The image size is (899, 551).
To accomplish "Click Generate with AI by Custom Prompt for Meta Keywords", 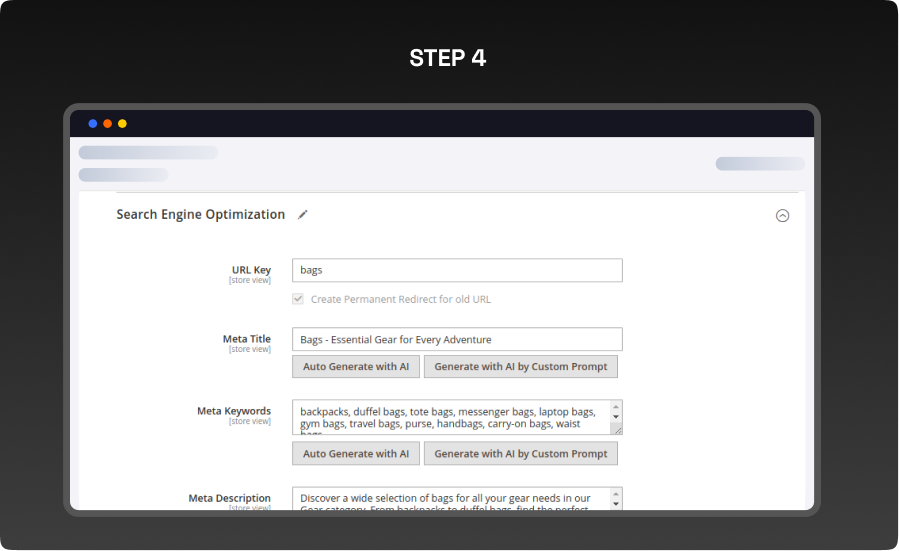I will (520, 454).
